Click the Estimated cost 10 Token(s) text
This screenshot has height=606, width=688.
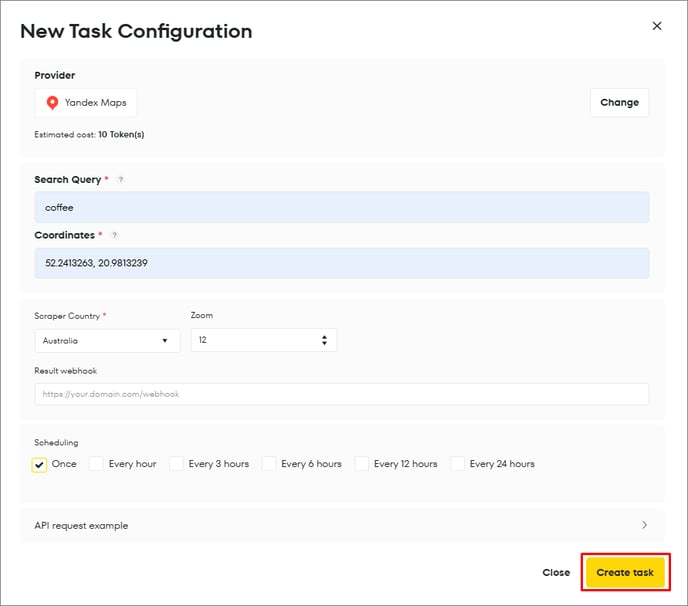point(89,134)
